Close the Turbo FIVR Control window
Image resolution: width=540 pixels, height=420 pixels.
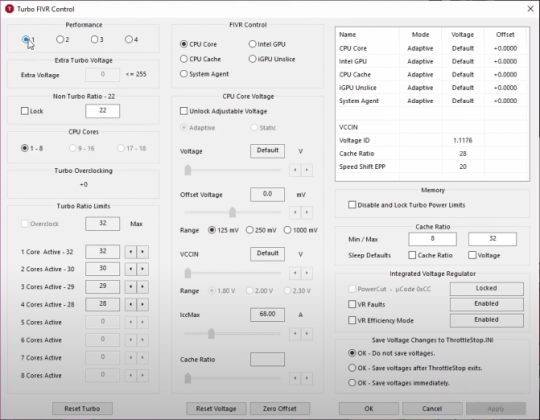[530, 9]
